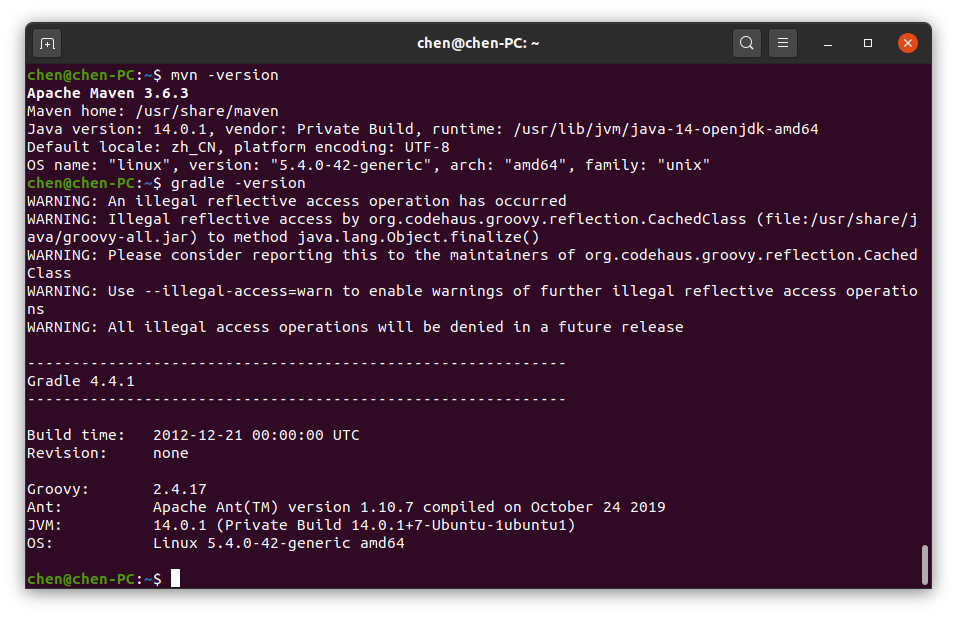Click the 'Gradle 4.4.1' heading text
Image resolution: width=957 pixels, height=617 pixels.
(x=81, y=381)
